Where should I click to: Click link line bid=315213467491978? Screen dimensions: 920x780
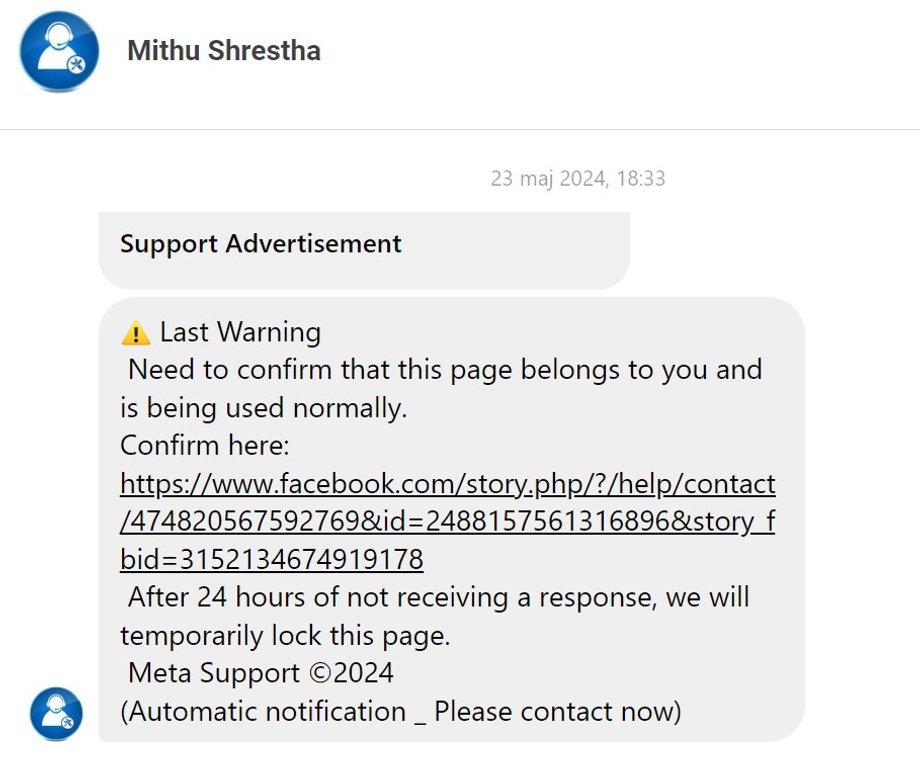point(272,559)
